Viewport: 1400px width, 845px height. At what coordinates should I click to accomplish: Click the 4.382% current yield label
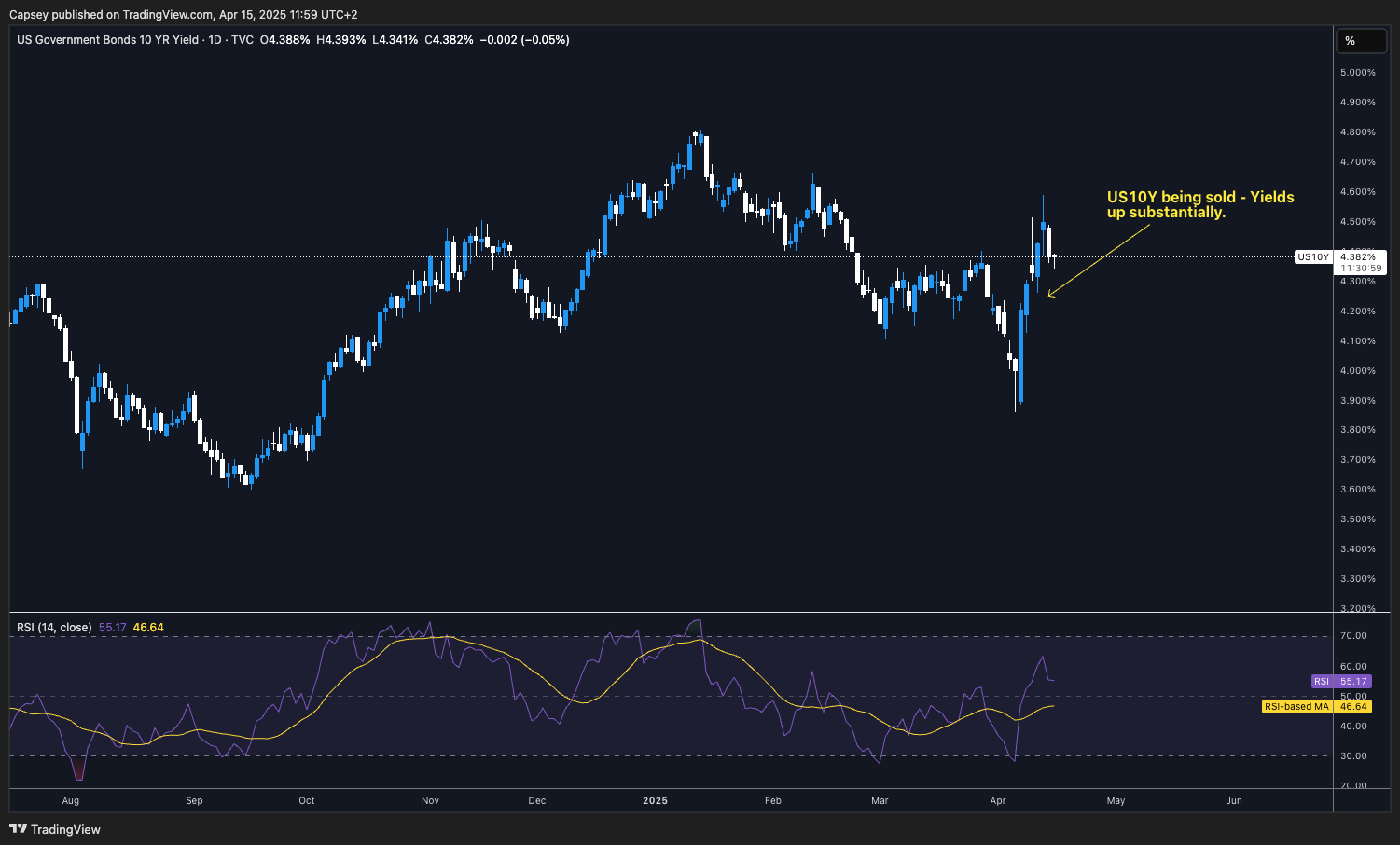[1357, 256]
